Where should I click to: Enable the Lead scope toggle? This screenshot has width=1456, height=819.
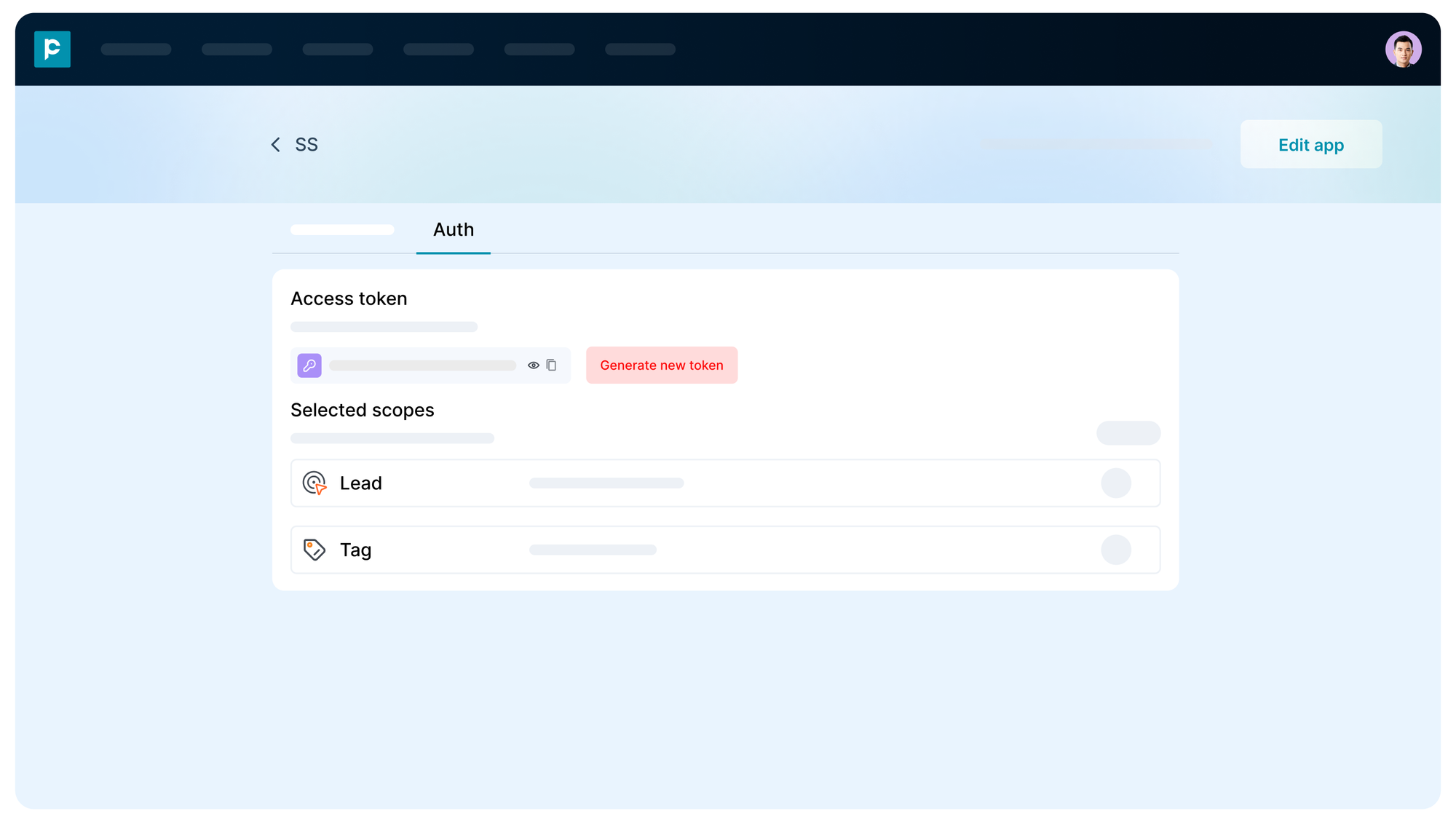(x=1116, y=483)
